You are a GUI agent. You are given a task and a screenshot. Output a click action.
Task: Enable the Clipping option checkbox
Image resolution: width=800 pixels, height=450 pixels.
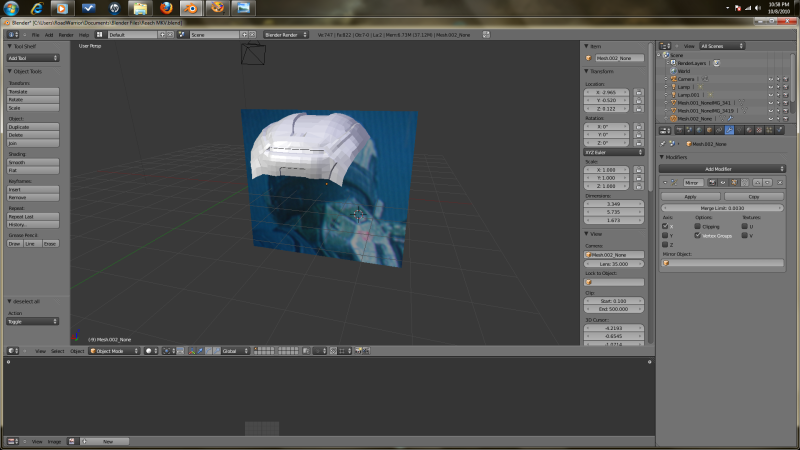(x=697, y=226)
